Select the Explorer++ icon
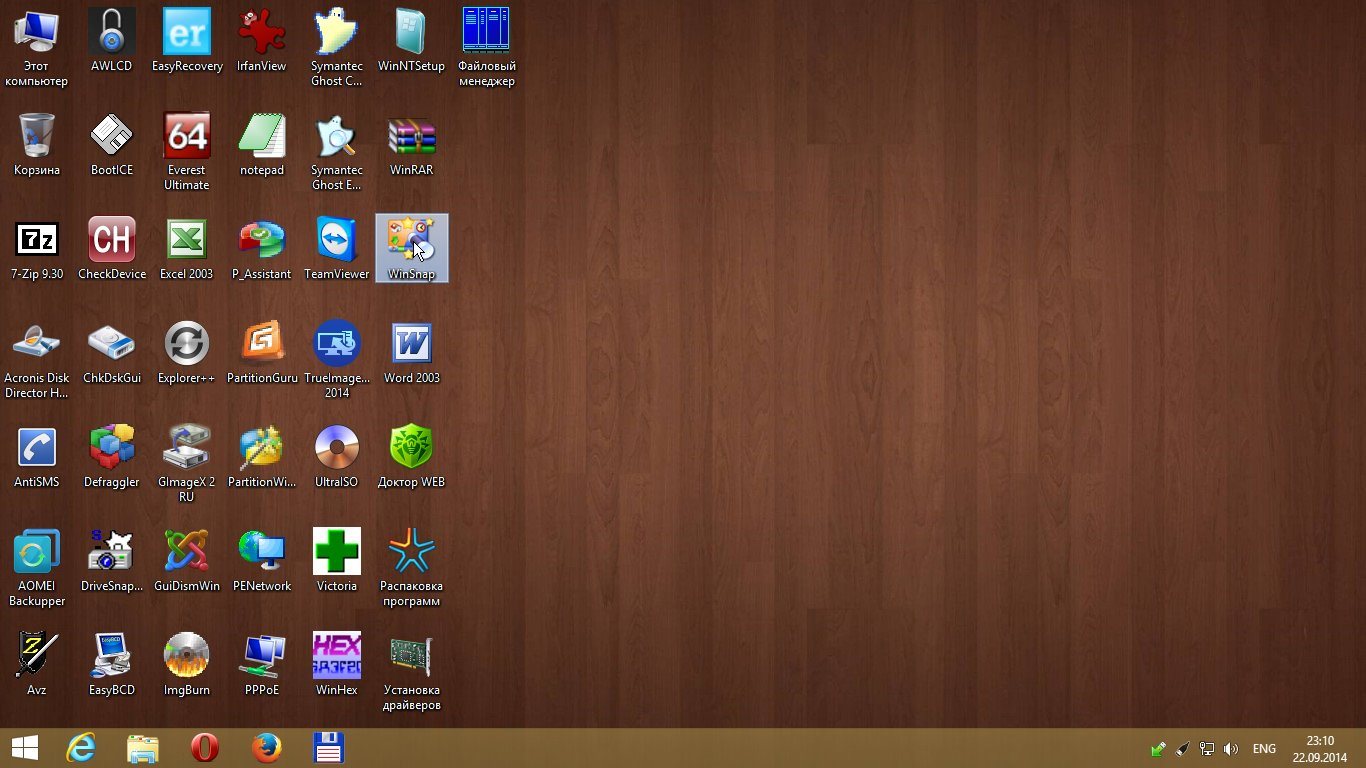Image resolution: width=1366 pixels, height=768 pixels. point(187,352)
